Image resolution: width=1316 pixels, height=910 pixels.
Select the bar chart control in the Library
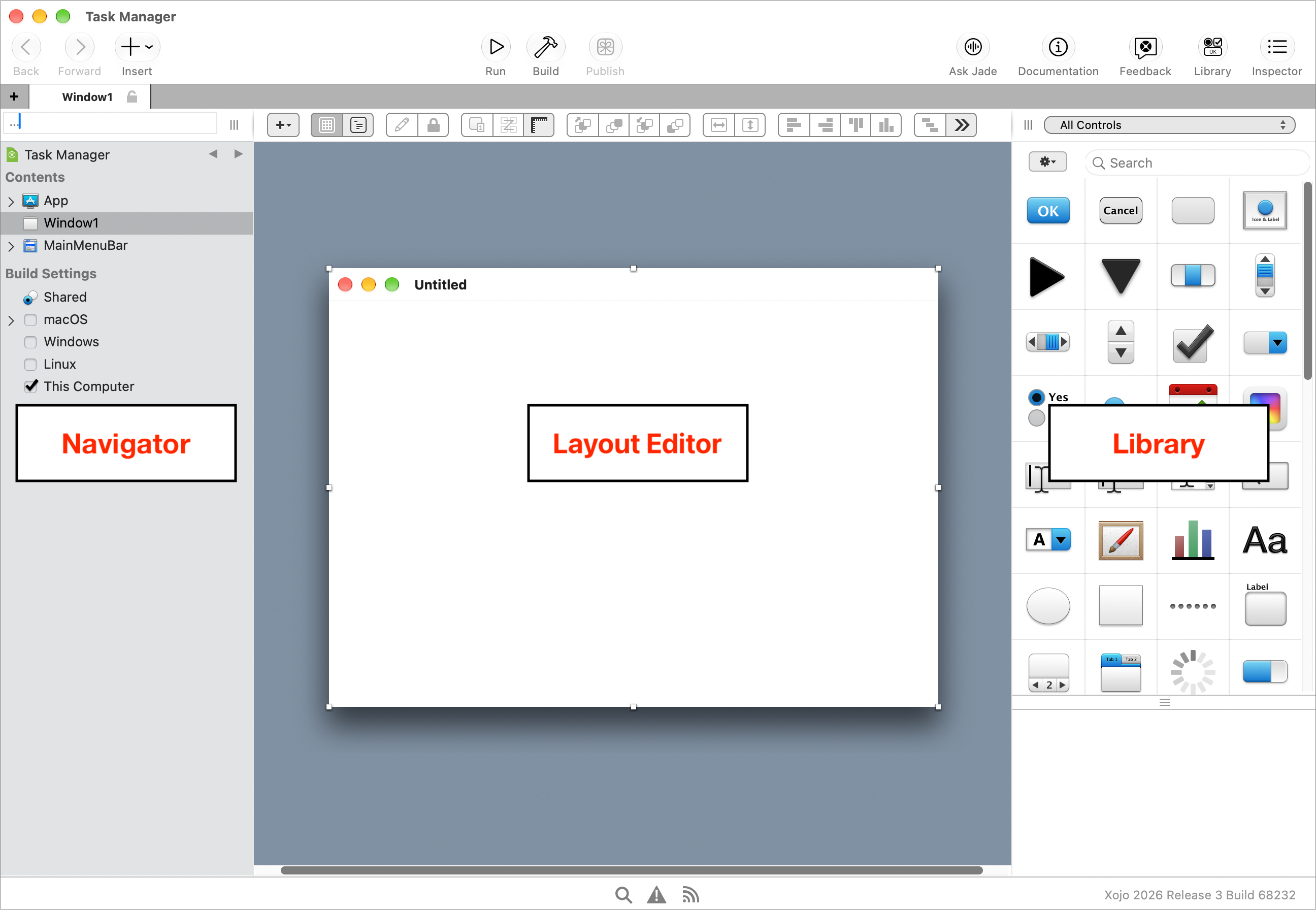point(1192,540)
